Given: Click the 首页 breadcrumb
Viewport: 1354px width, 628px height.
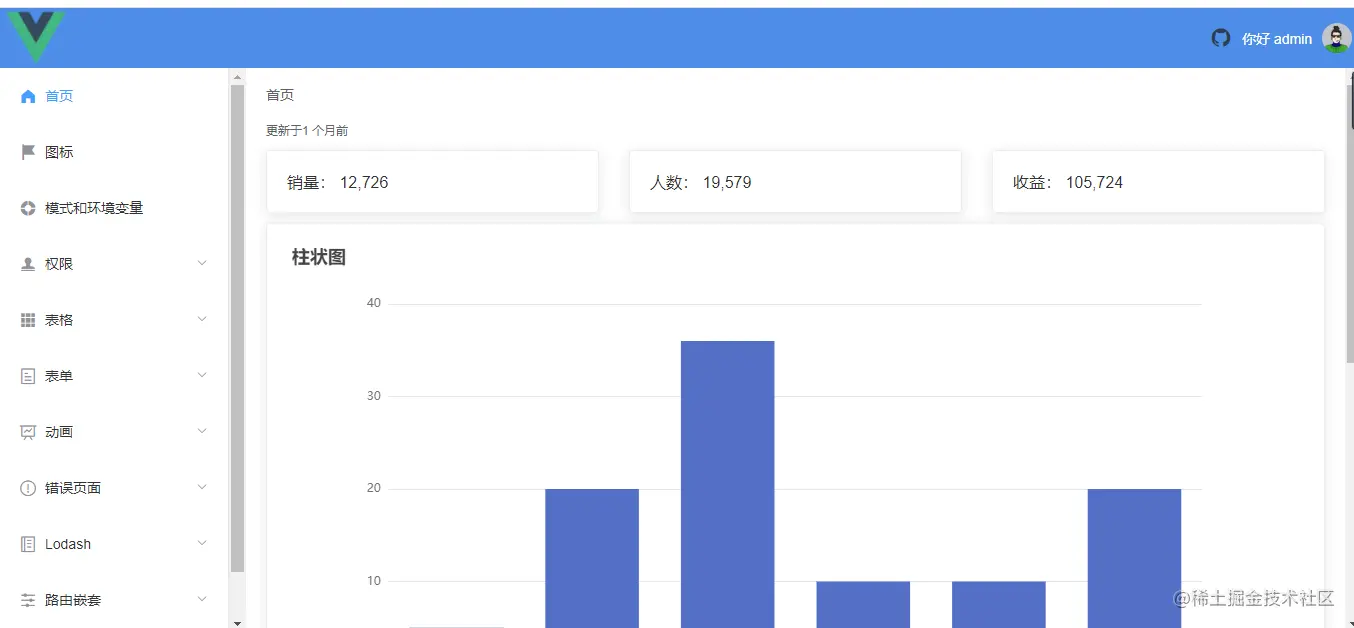Looking at the screenshot, I should (280, 95).
